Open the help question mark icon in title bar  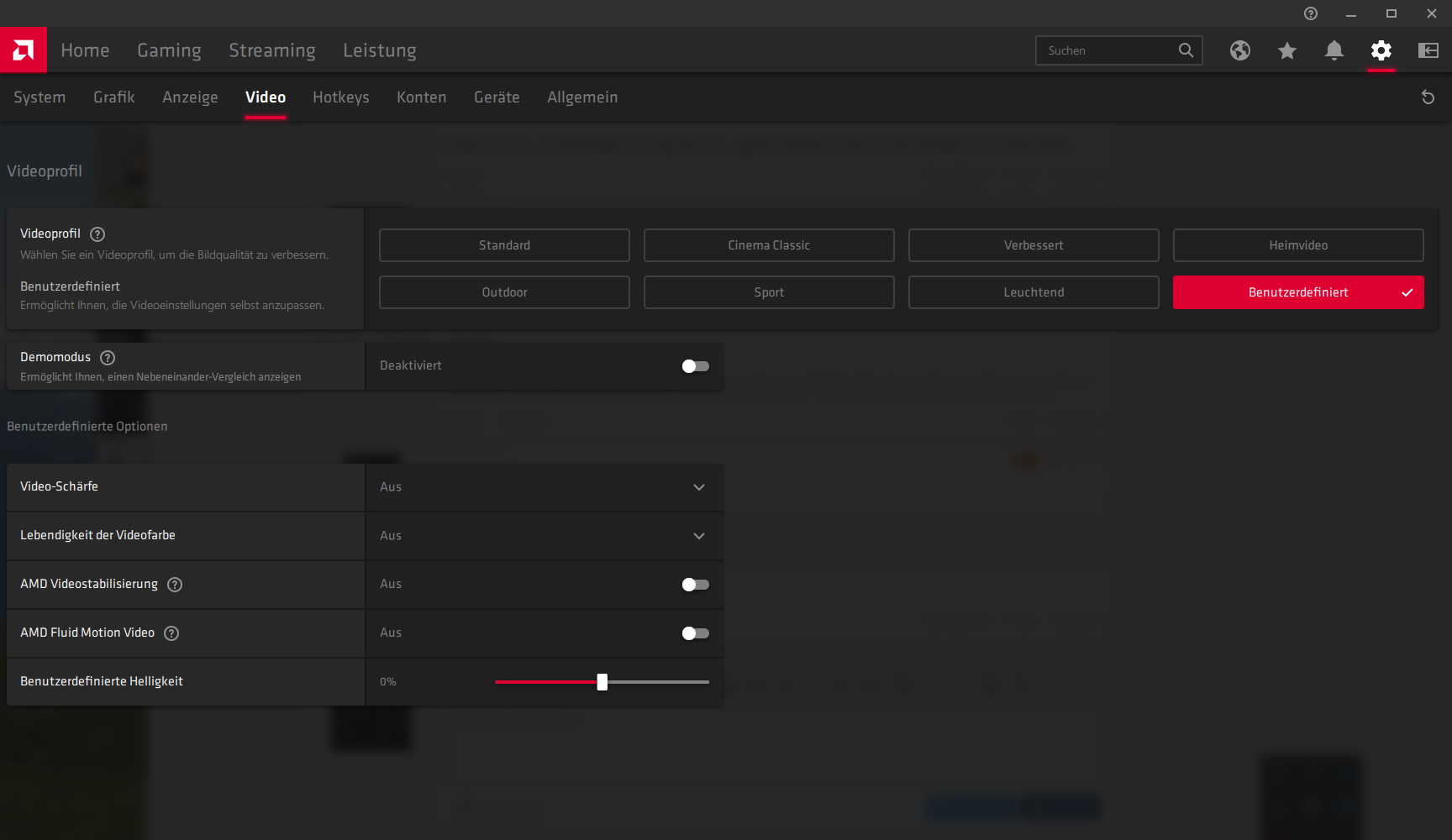1311,13
